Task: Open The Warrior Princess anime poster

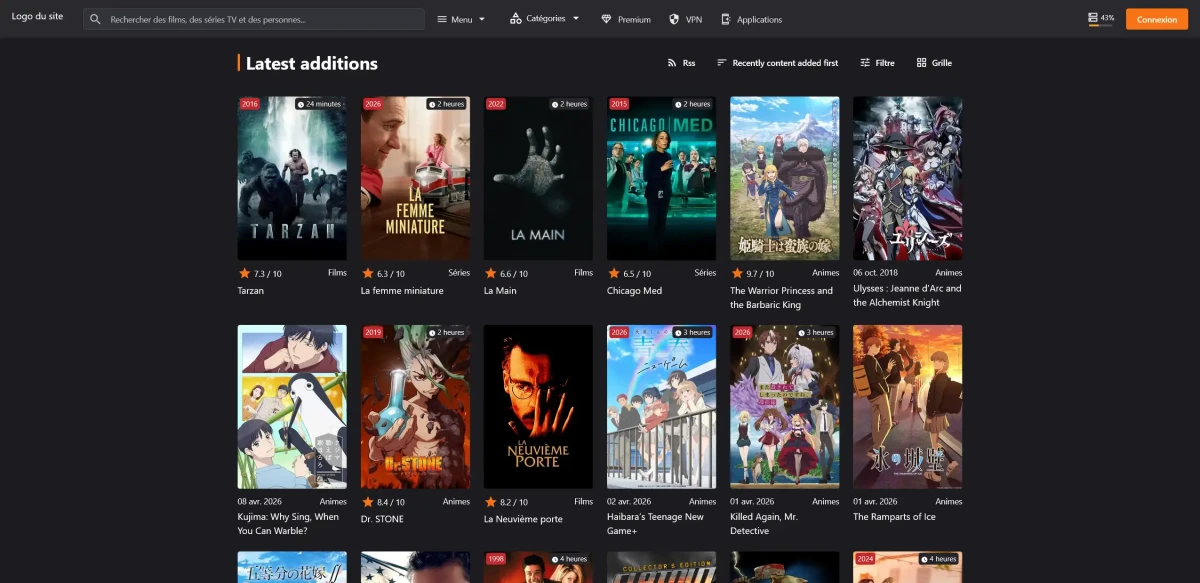Action: [x=785, y=178]
